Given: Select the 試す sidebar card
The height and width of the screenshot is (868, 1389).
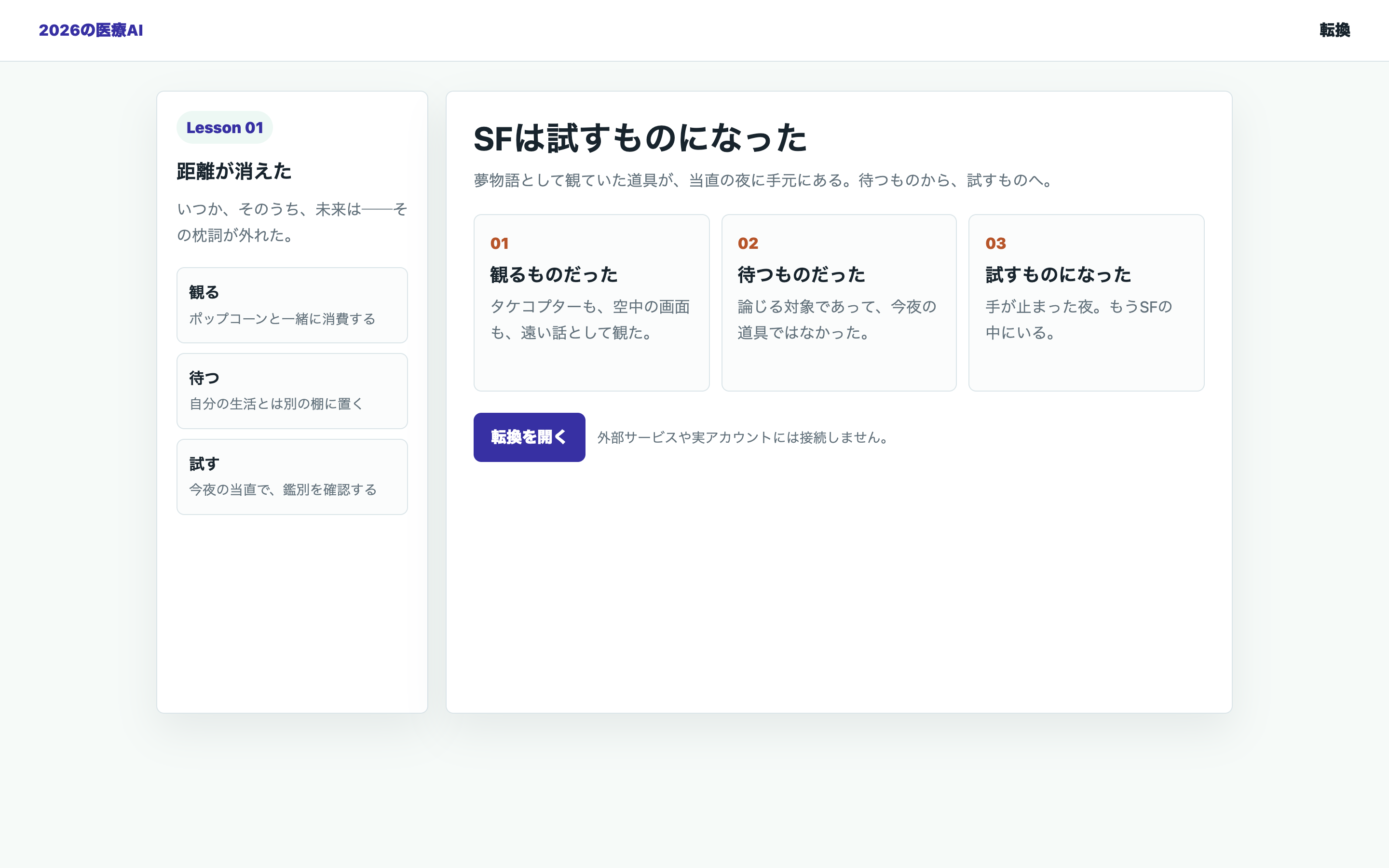Looking at the screenshot, I should 292,476.
